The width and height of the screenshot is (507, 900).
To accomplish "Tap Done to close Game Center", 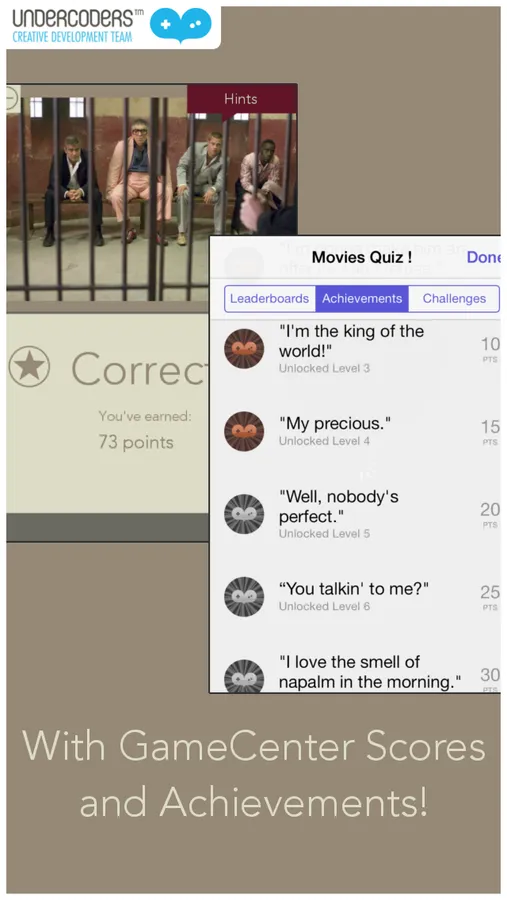I will (483, 257).
